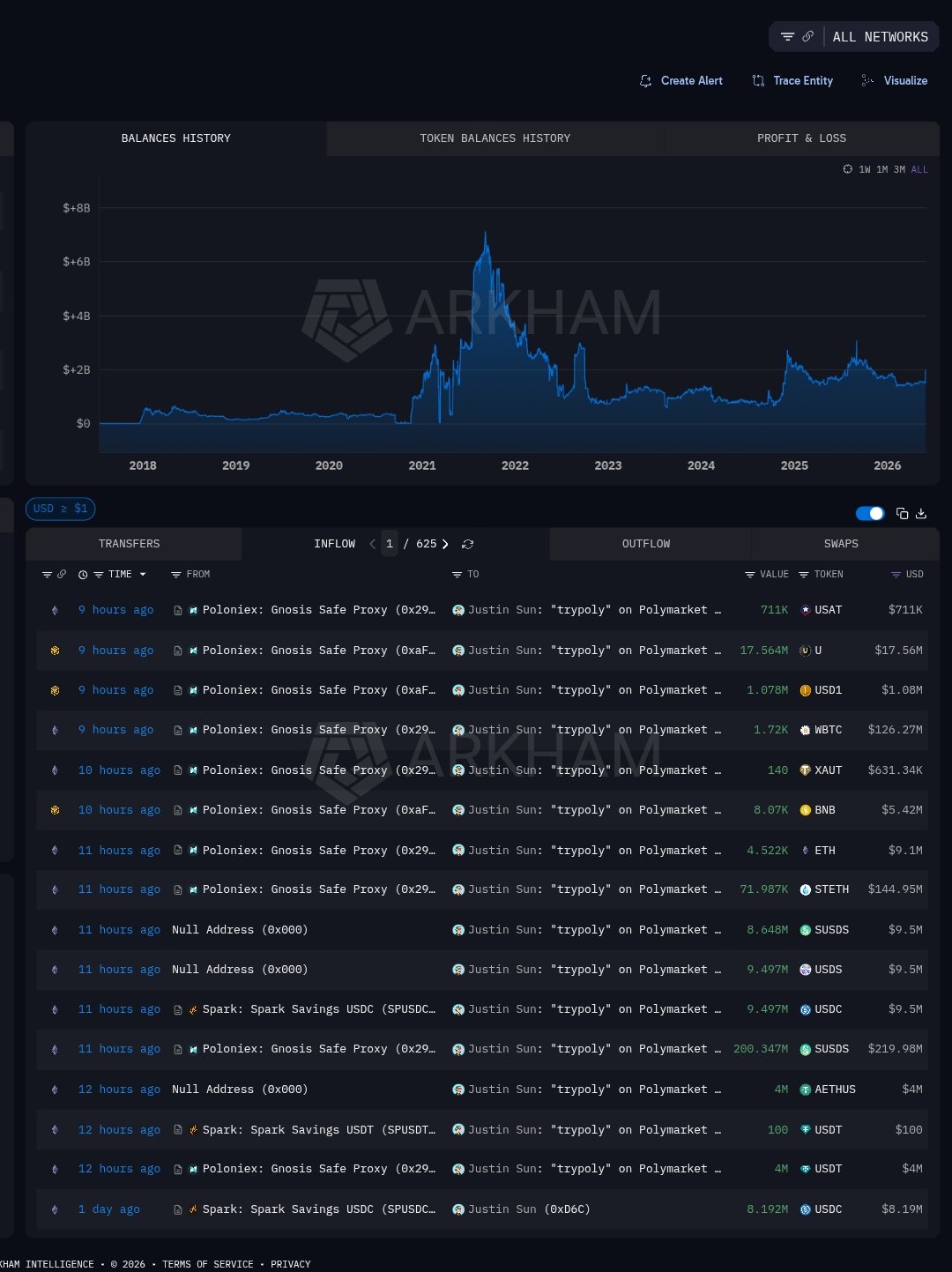Click the chart time-range clock icon
The width and height of the screenshot is (952, 1272).
pos(848,169)
